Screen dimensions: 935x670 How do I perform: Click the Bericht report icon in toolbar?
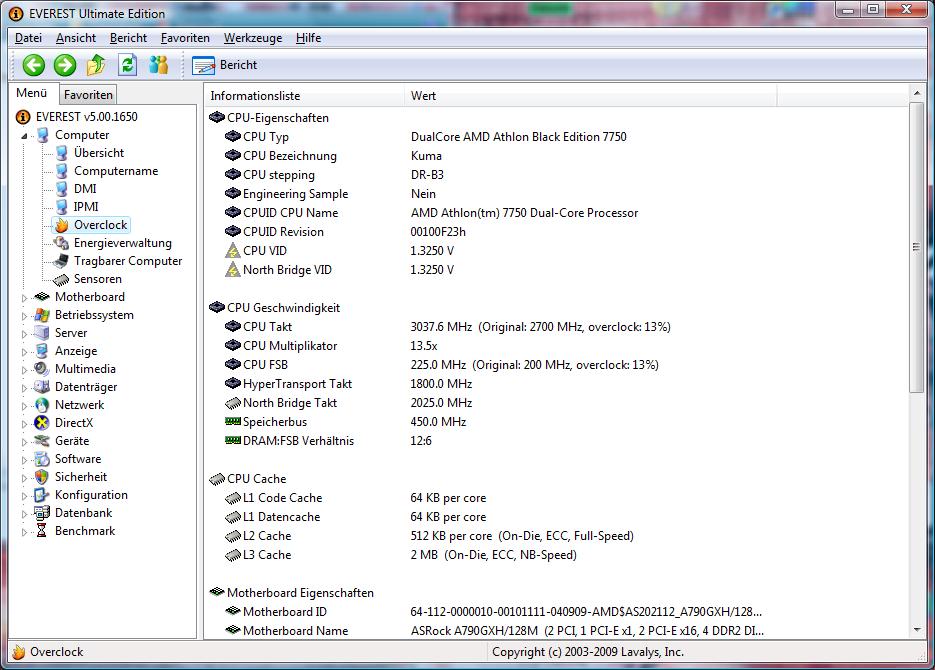[x=203, y=66]
